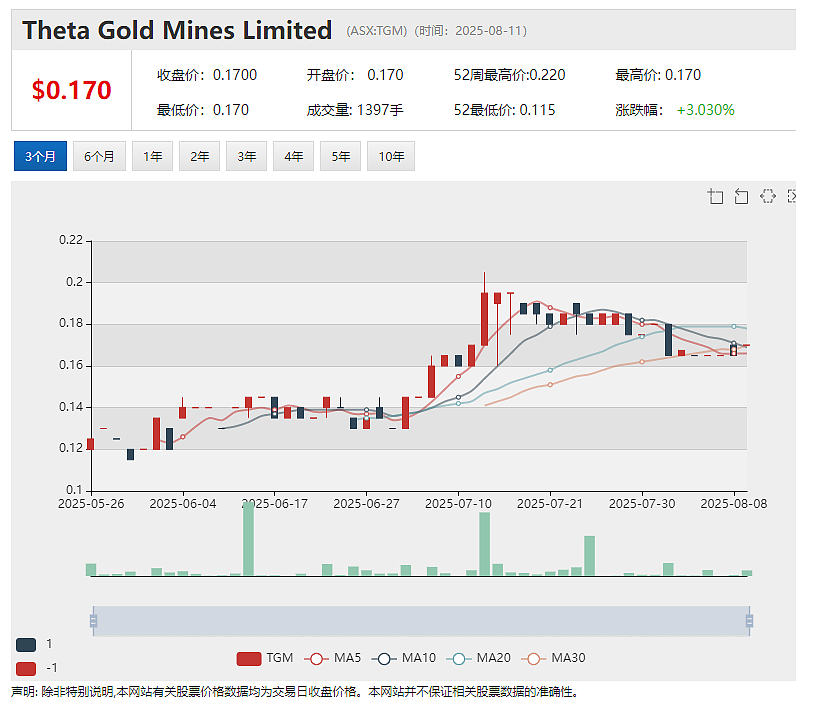This screenshot has height=709, width=813.
Task: Choose the 5年 time range
Action: pyautogui.click(x=341, y=156)
